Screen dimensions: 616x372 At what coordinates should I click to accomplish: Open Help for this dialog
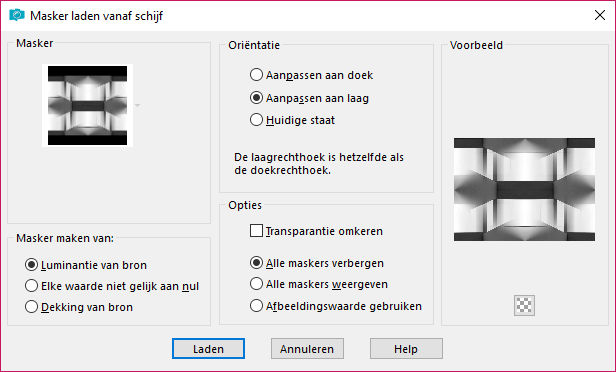tap(406, 348)
